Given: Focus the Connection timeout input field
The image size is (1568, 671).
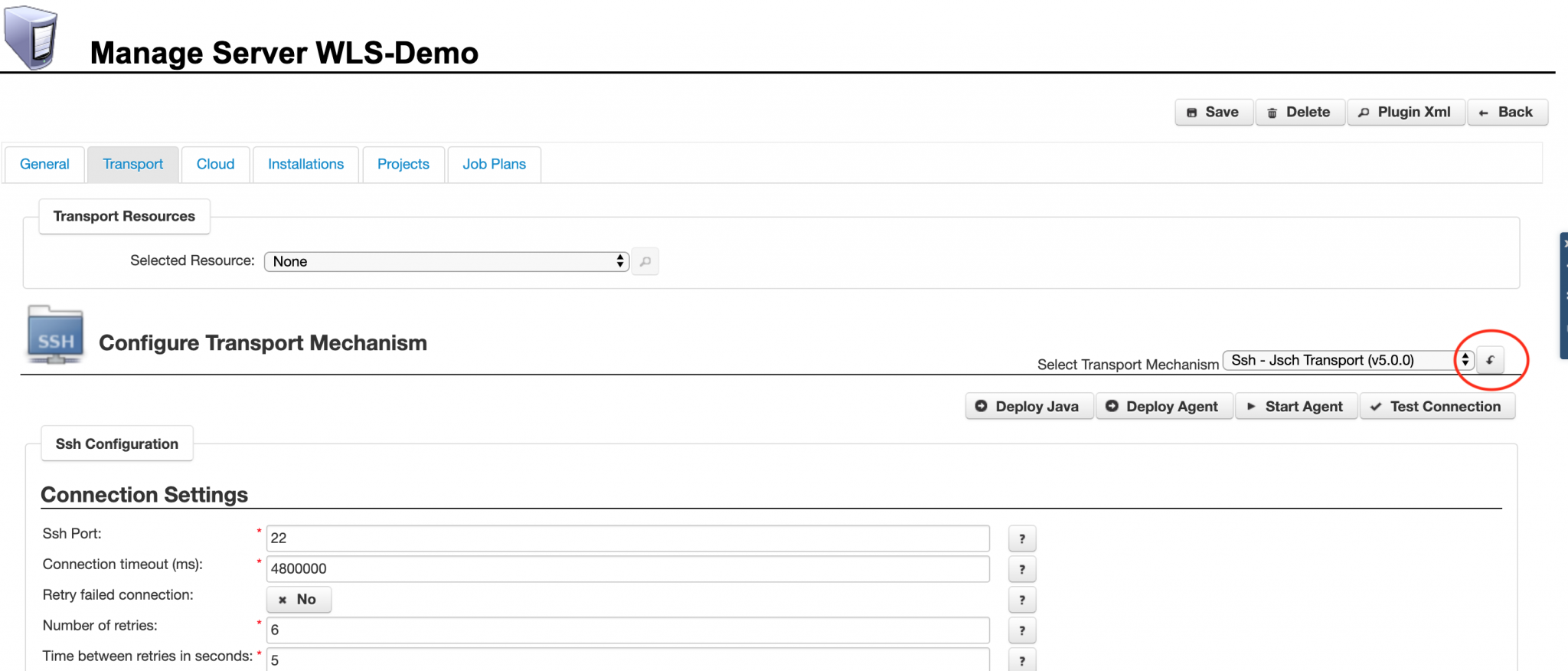Looking at the screenshot, I should [627, 569].
